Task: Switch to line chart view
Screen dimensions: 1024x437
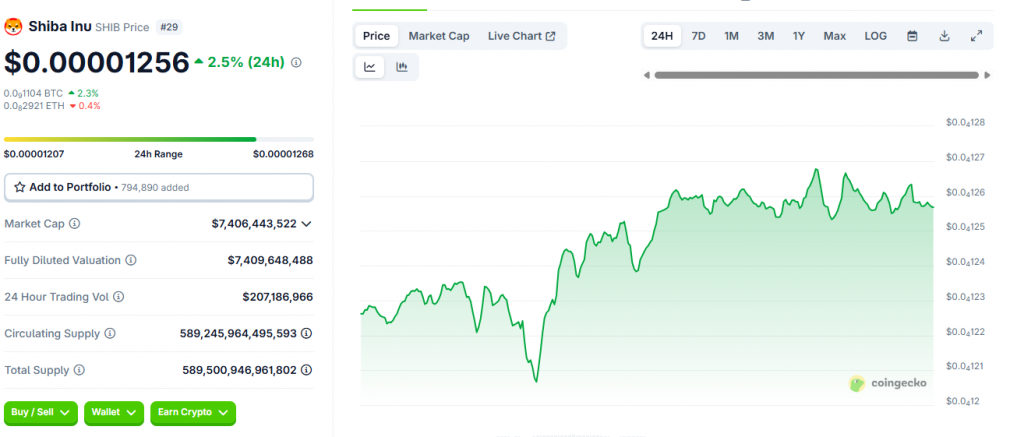Action: tap(370, 67)
